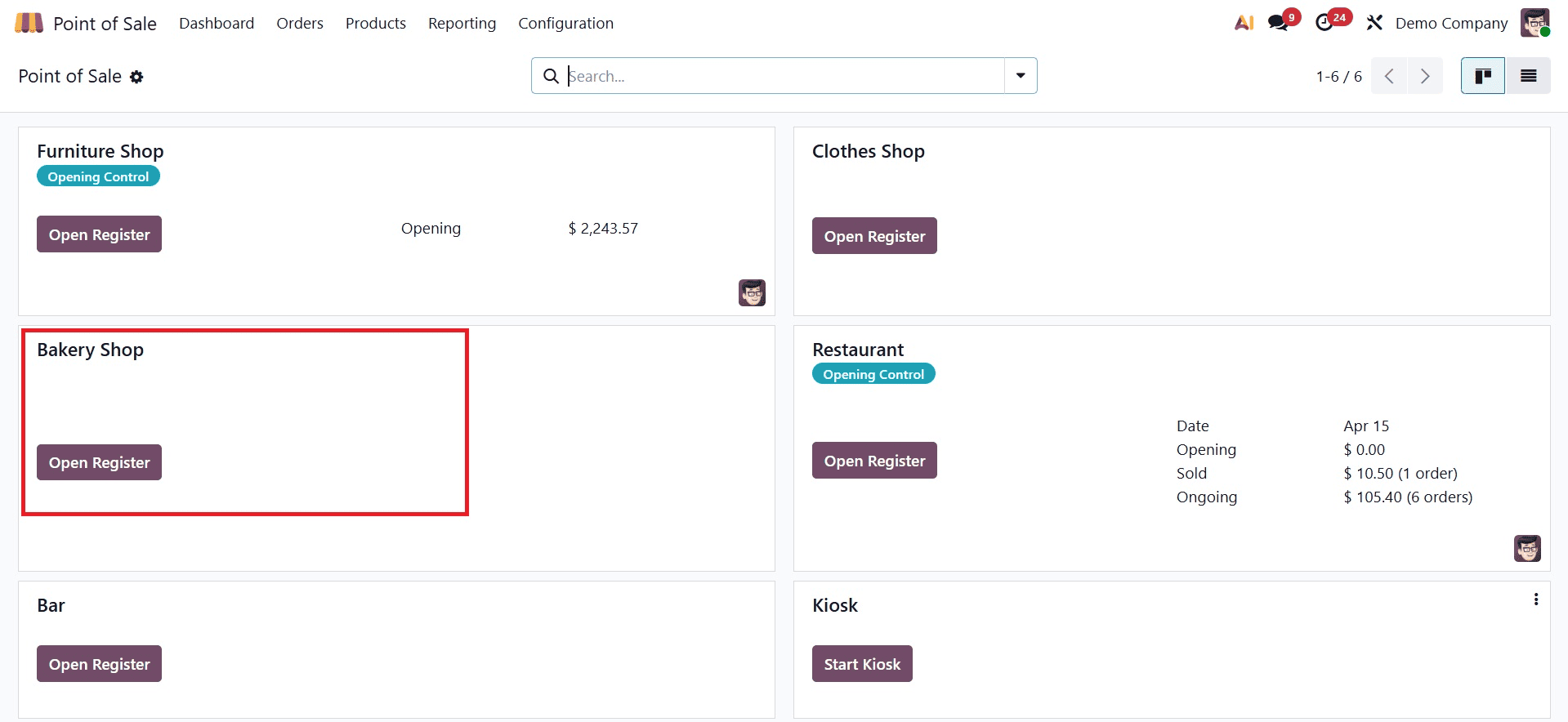Viewport: 1568px width, 722px height.
Task: Click the Sold label in Restaurant
Action: (1191, 473)
